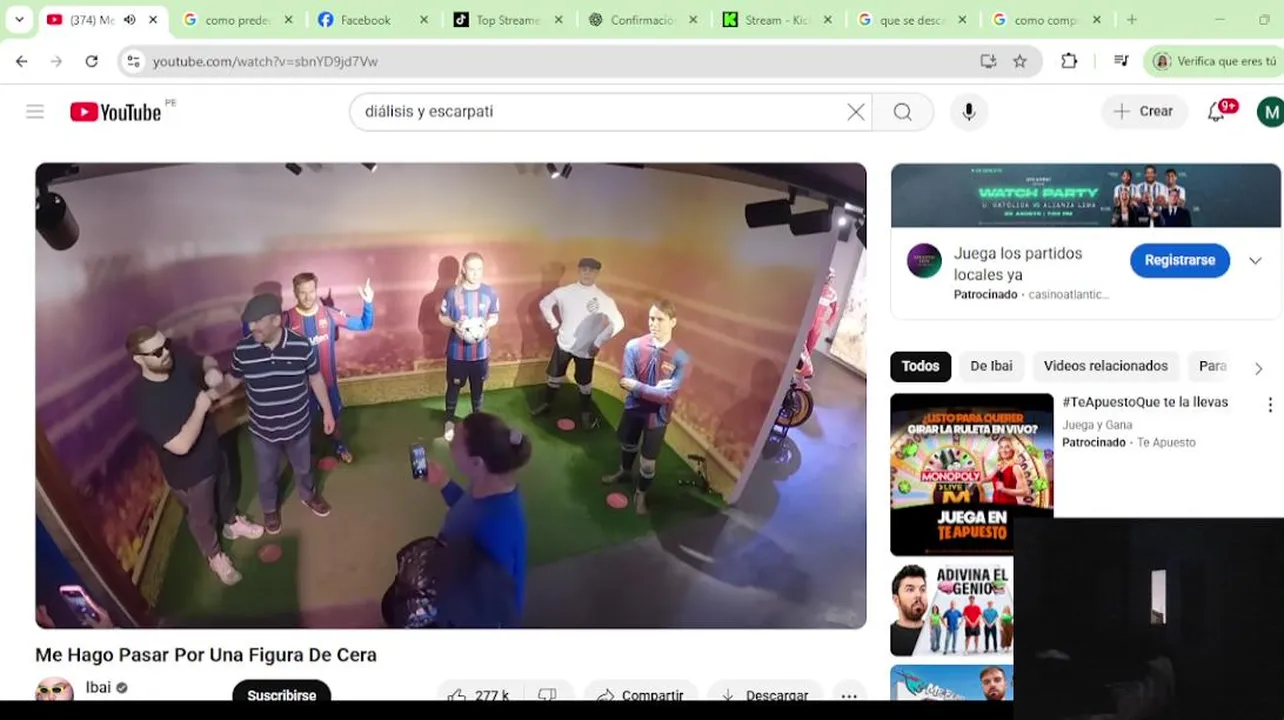Subscribe with the Suscribirse button

coord(281,694)
